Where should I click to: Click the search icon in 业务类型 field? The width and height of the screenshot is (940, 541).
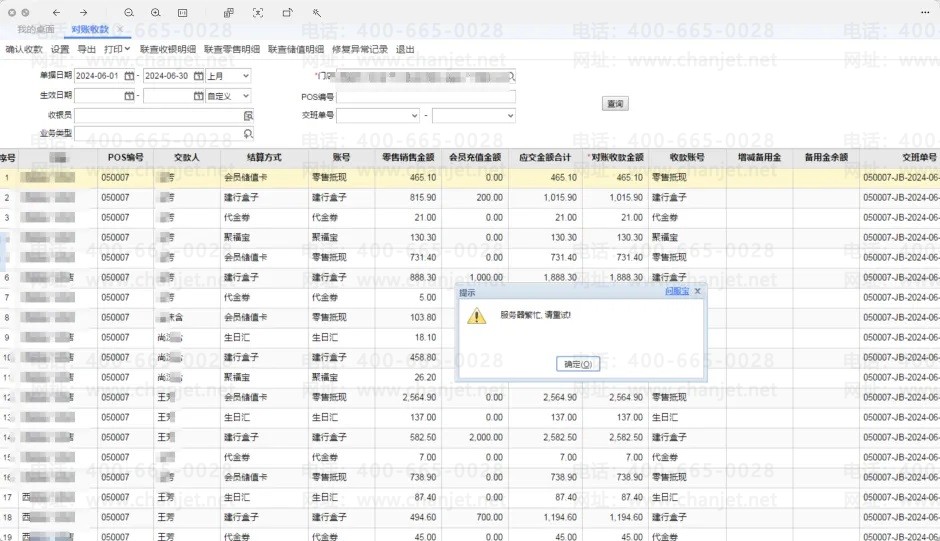point(248,133)
